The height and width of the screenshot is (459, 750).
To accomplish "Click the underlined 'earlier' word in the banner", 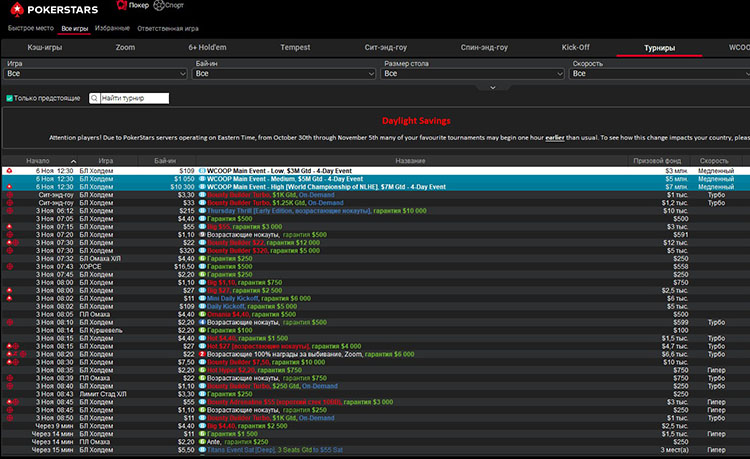I will [555, 138].
